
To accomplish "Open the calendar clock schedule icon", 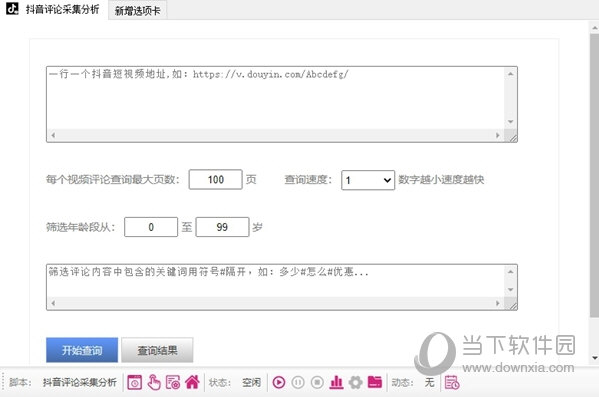I will click(x=452, y=382).
